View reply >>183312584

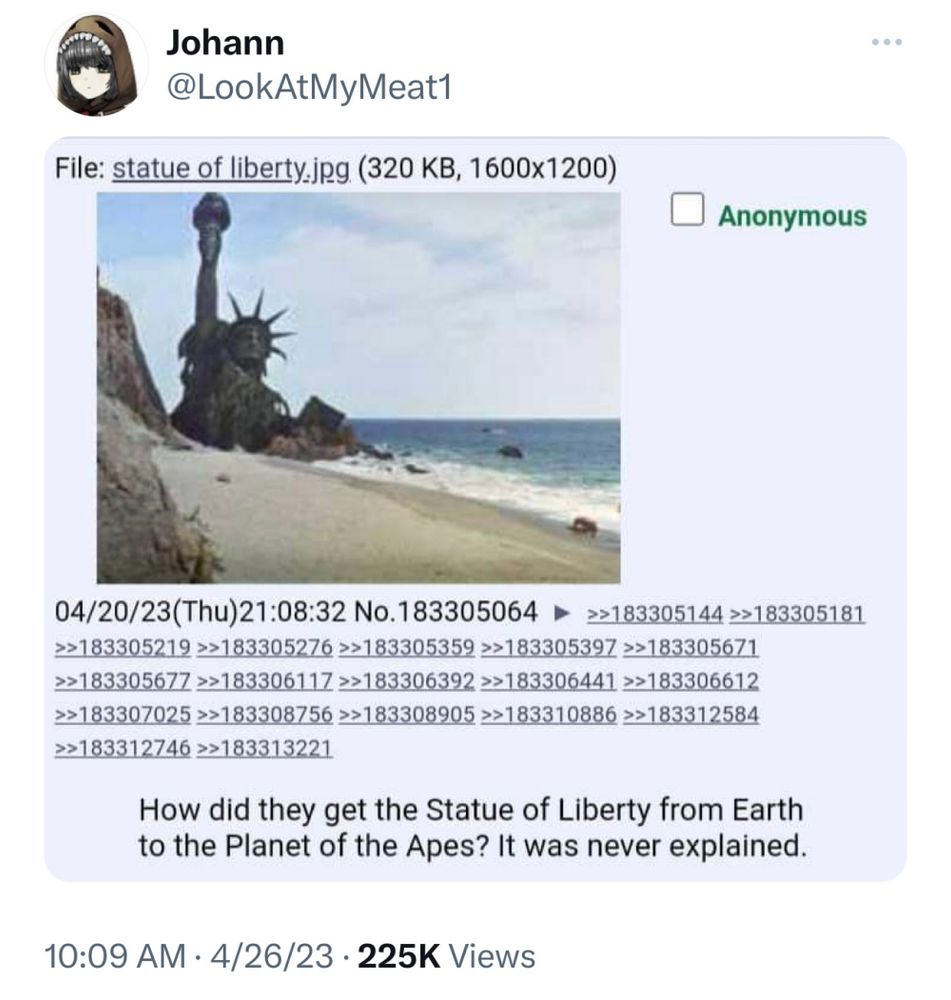coord(691,714)
